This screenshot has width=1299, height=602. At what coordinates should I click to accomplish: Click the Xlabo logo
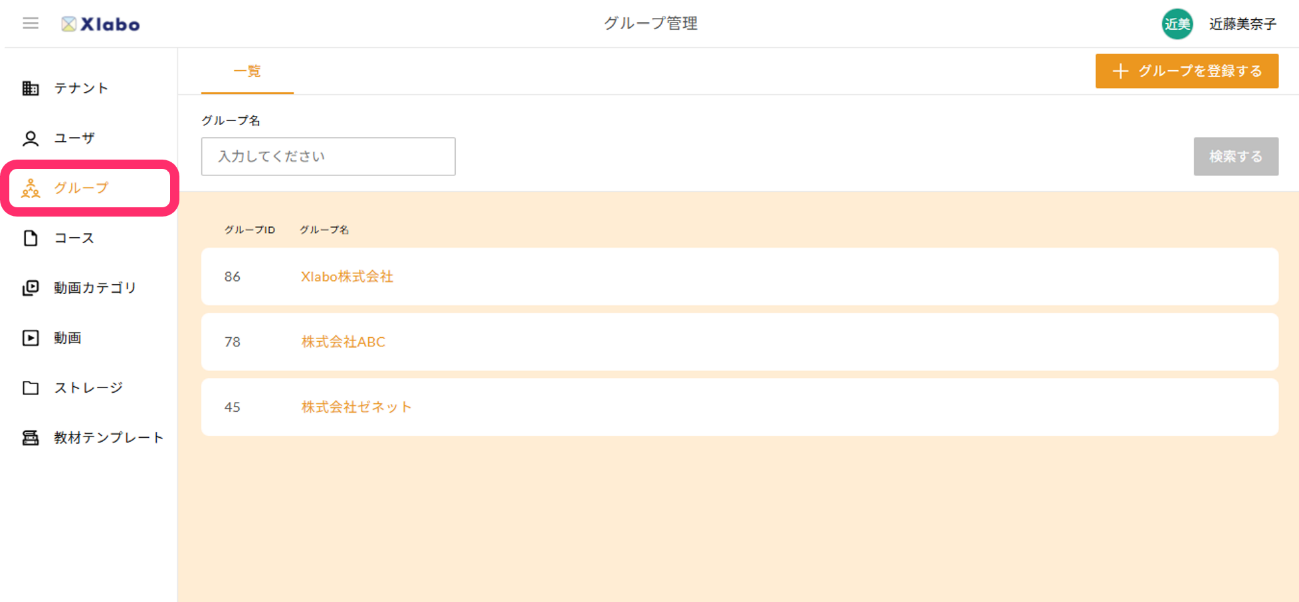point(100,24)
